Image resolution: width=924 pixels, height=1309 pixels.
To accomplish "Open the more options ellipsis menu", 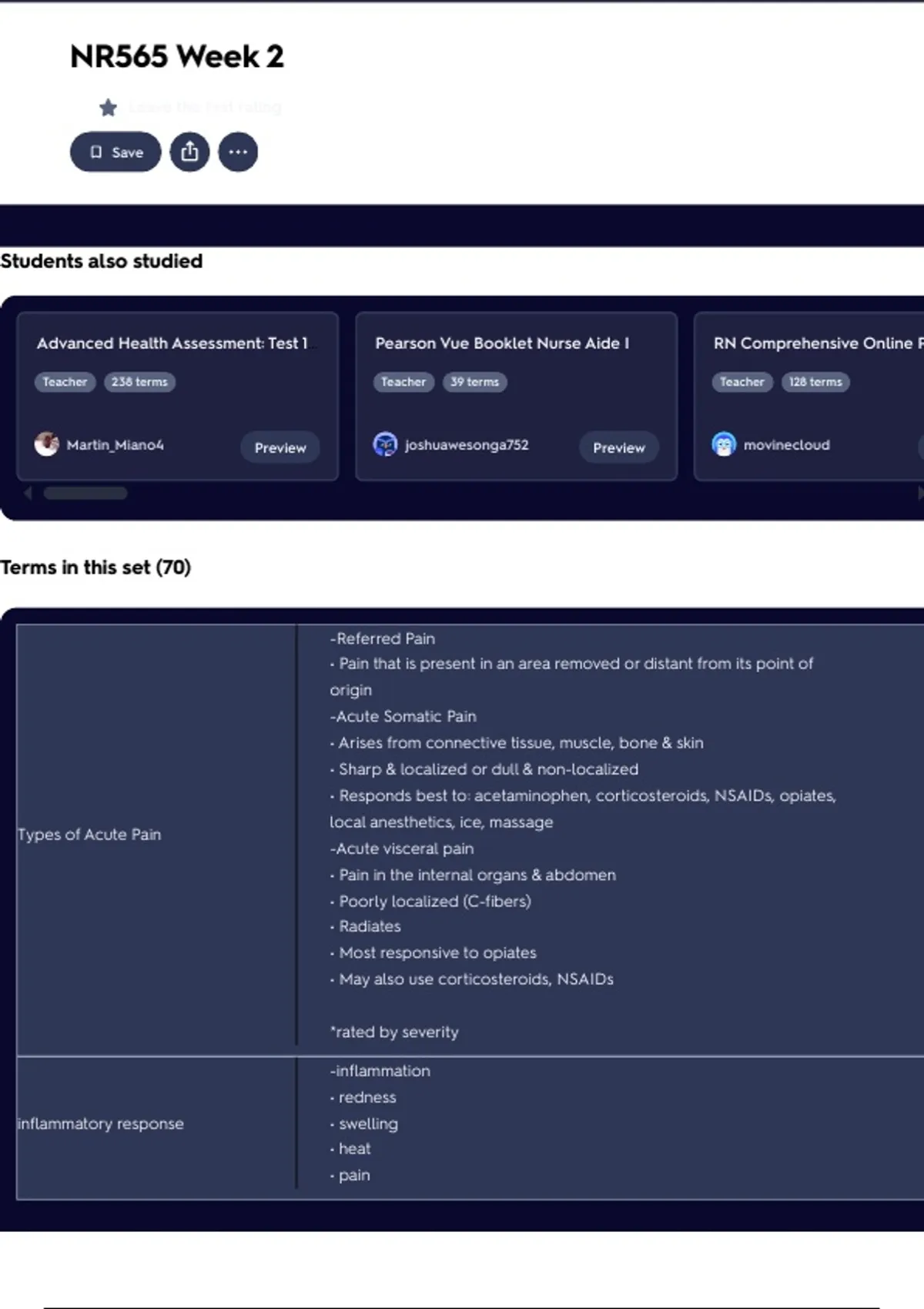I will point(238,152).
